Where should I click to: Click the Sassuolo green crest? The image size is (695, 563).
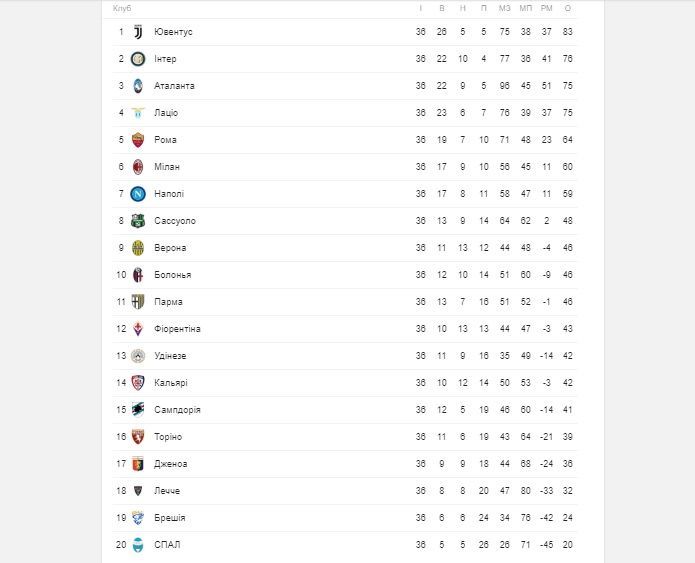click(x=138, y=221)
